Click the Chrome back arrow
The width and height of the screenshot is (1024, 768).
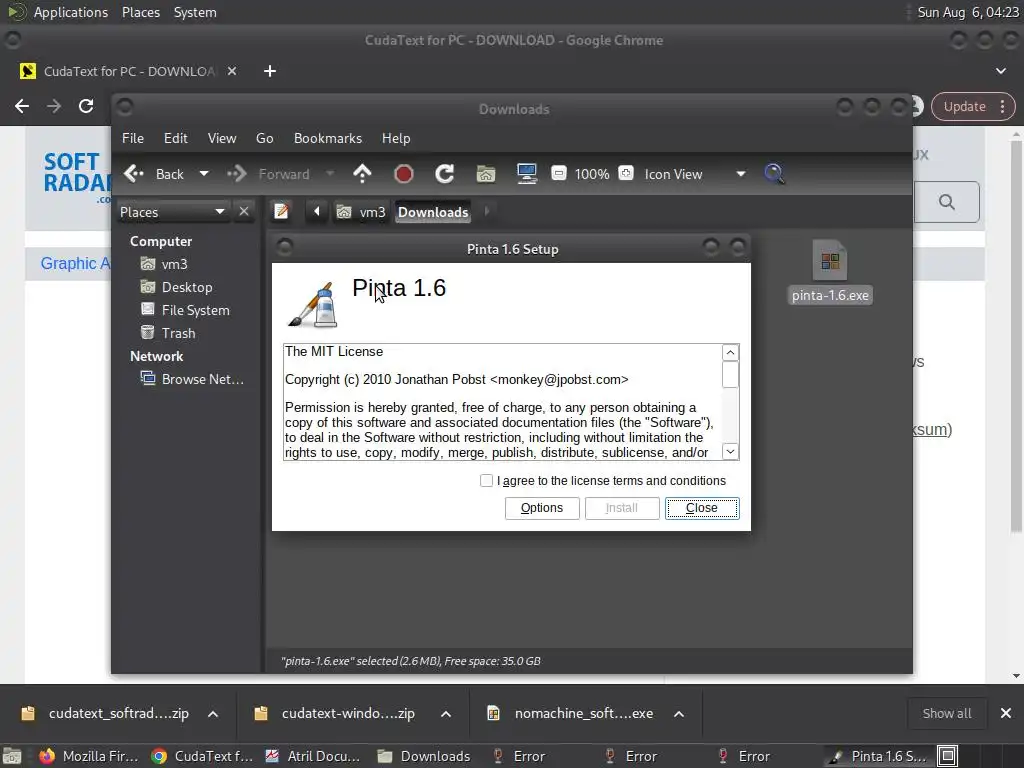pos(22,106)
